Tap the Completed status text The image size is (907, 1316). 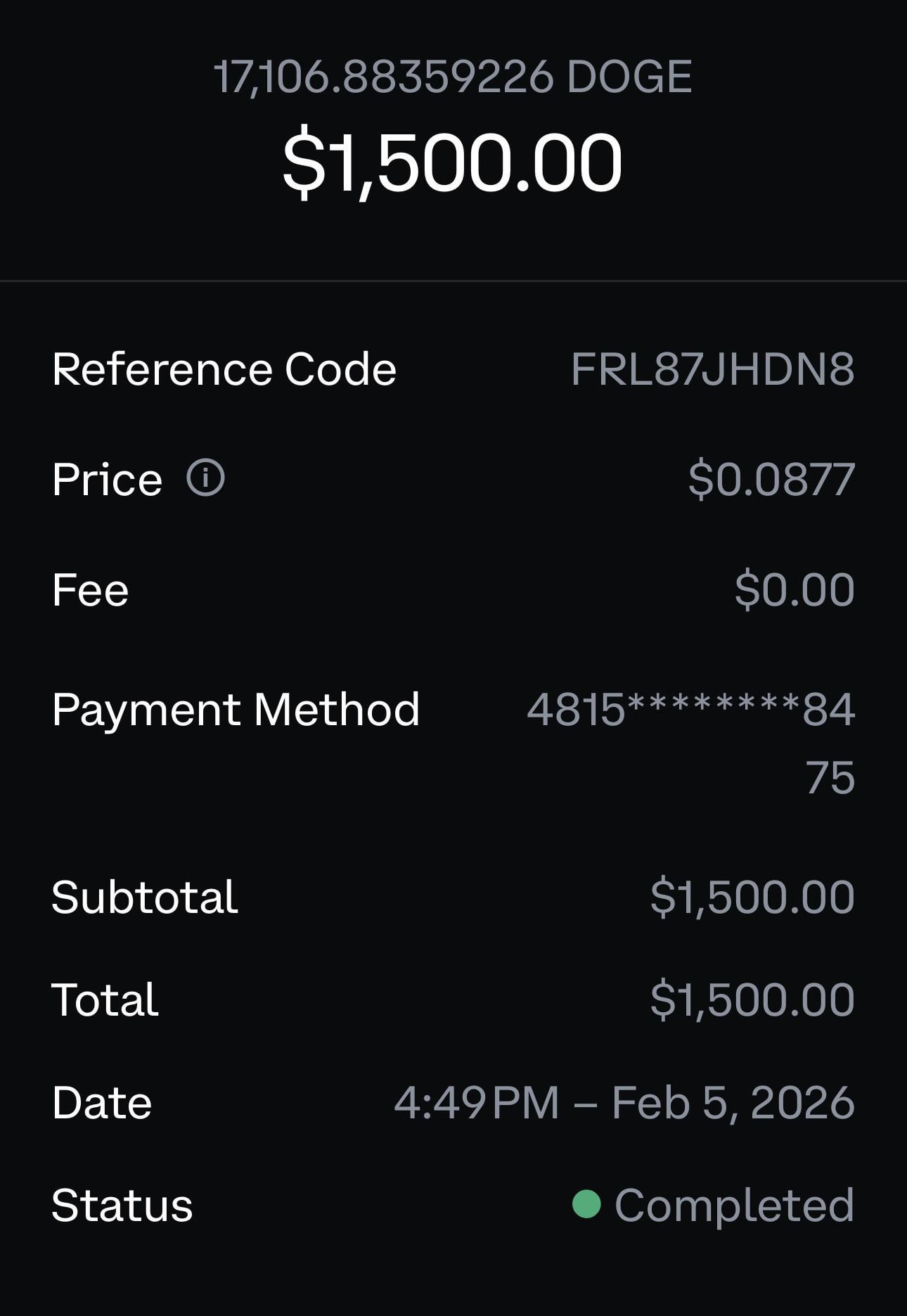pyautogui.click(x=734, y=1206)
